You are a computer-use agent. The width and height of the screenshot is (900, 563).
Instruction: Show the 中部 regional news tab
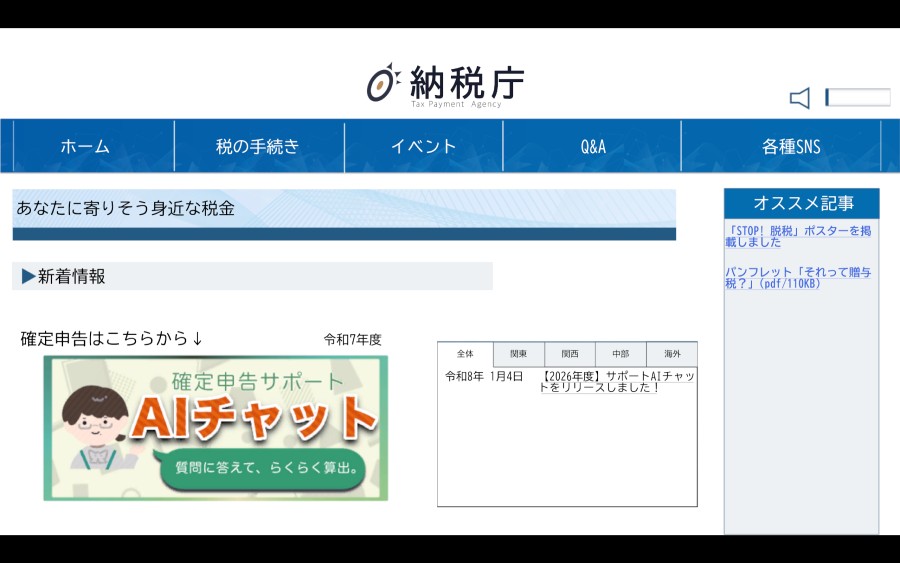(620, 354)
